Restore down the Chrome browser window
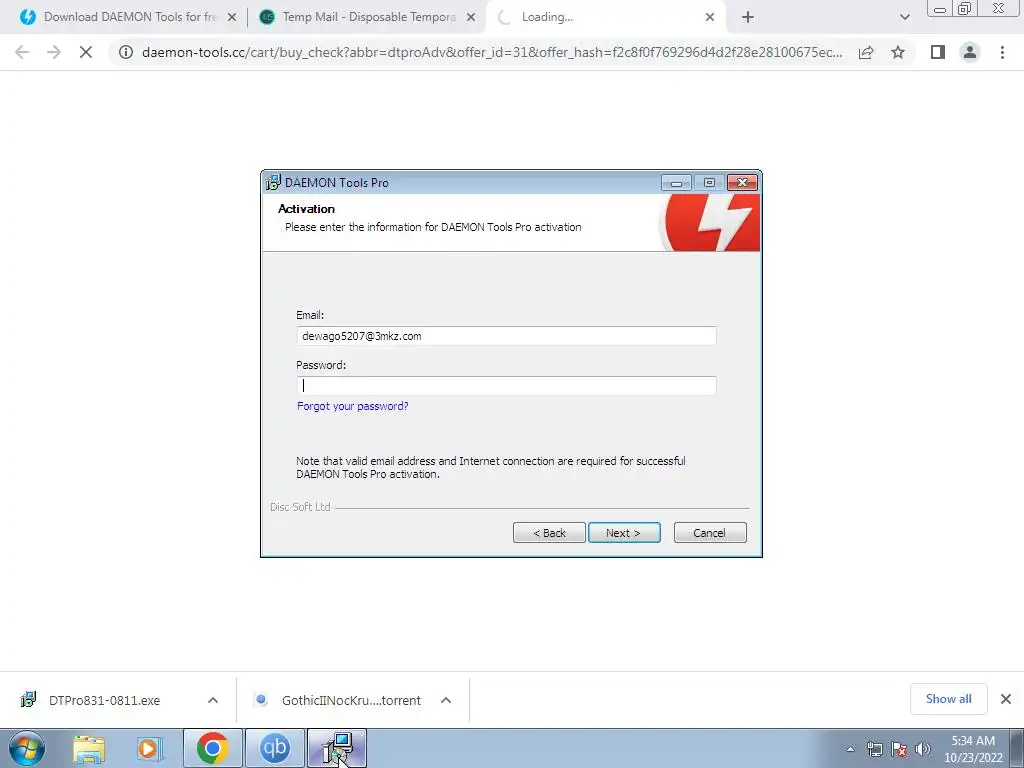 965,8
